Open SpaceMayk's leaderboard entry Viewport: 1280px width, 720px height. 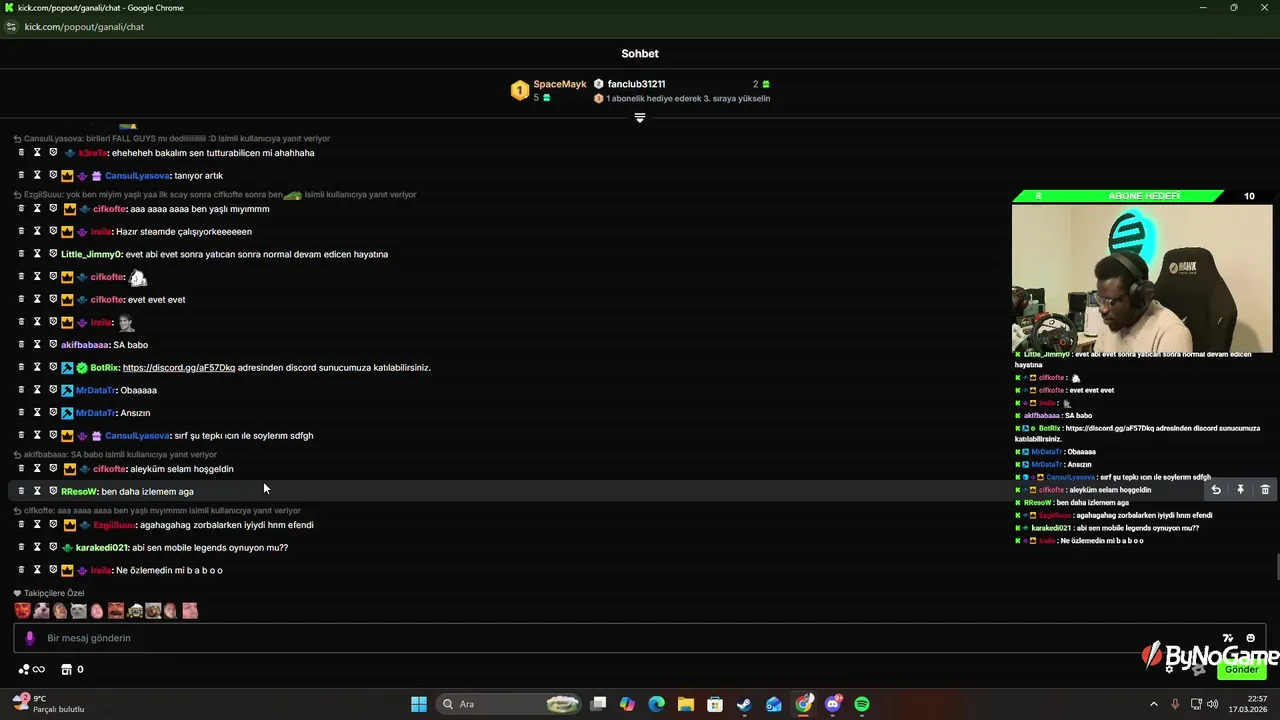[x=549, y=90]
